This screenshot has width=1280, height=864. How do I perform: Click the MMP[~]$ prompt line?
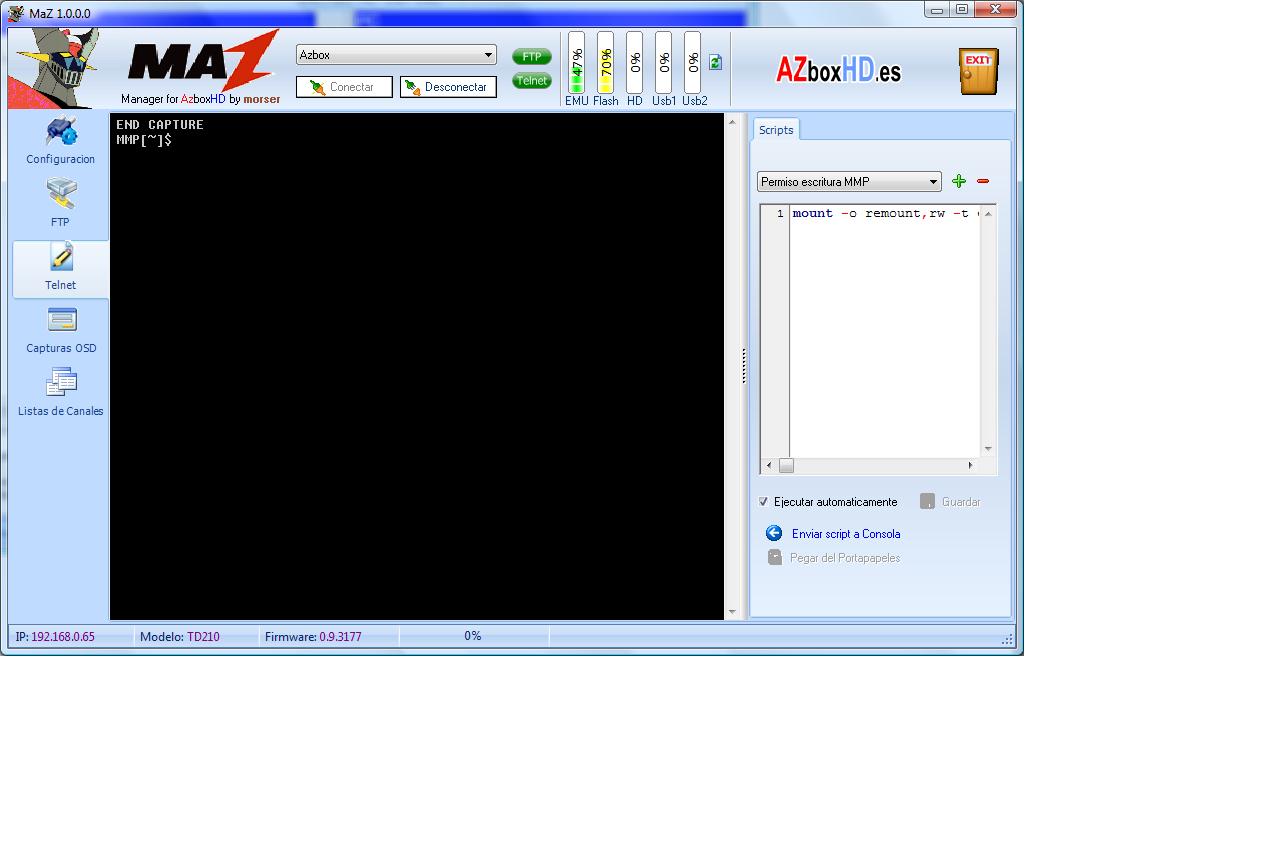[144, 140]
